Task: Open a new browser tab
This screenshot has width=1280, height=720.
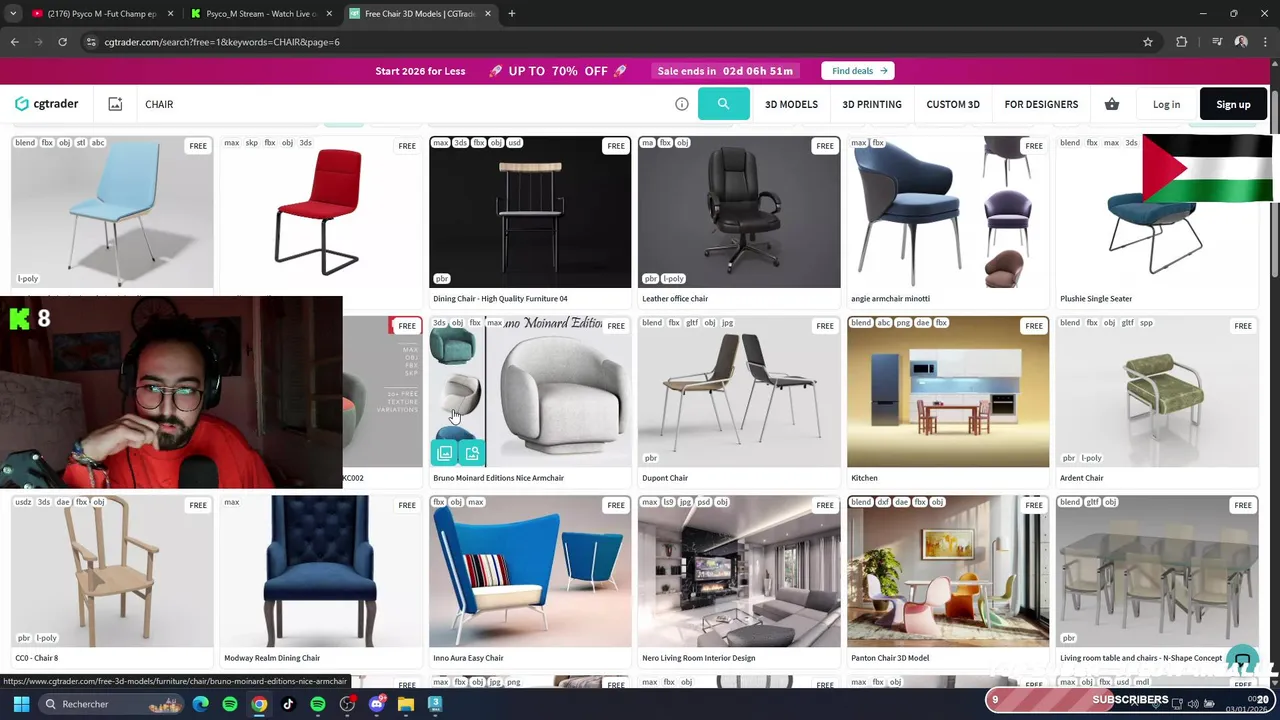Action: coord(511,14)
